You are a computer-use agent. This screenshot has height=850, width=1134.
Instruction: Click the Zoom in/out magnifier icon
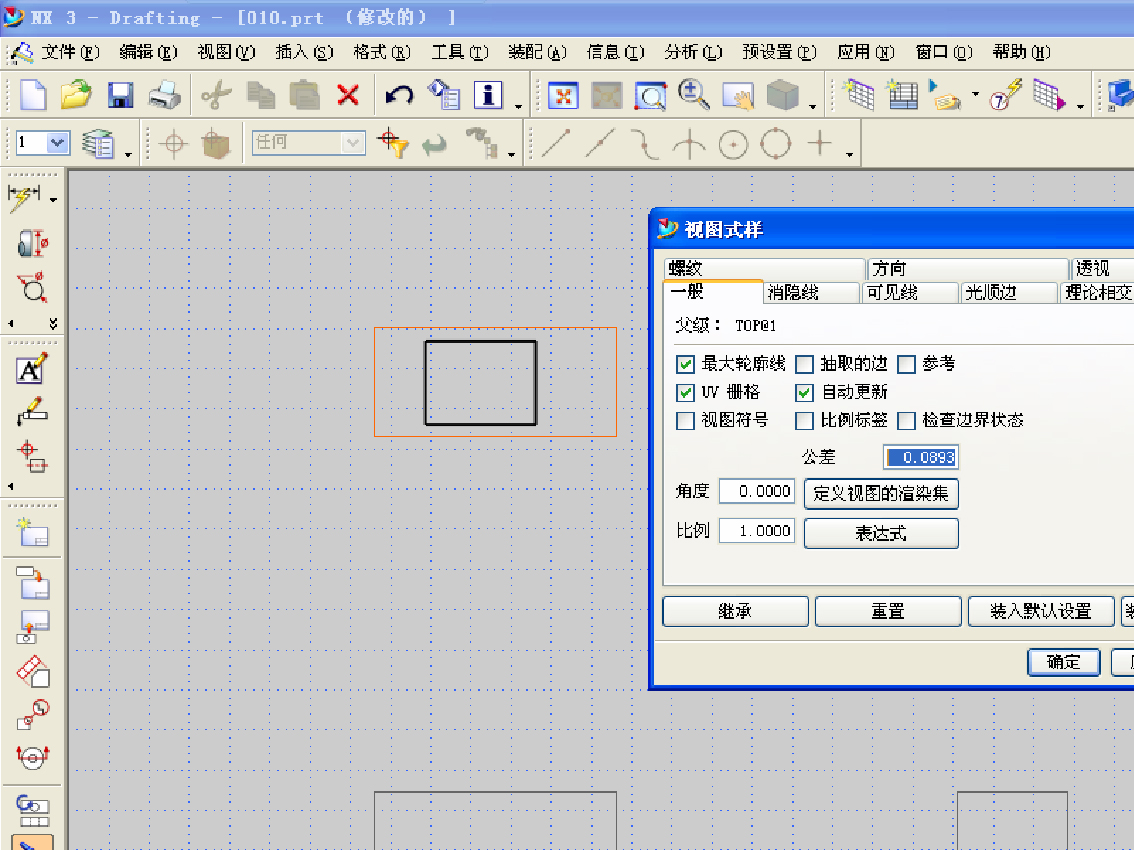click(694, 95)
